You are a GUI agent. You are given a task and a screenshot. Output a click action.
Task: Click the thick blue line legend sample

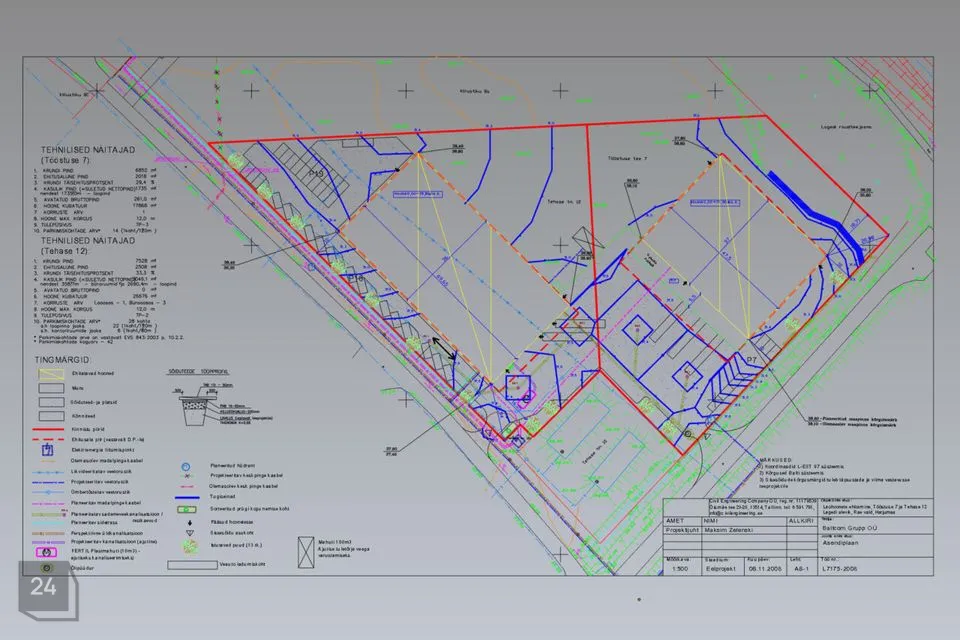(x=187, y=497)
